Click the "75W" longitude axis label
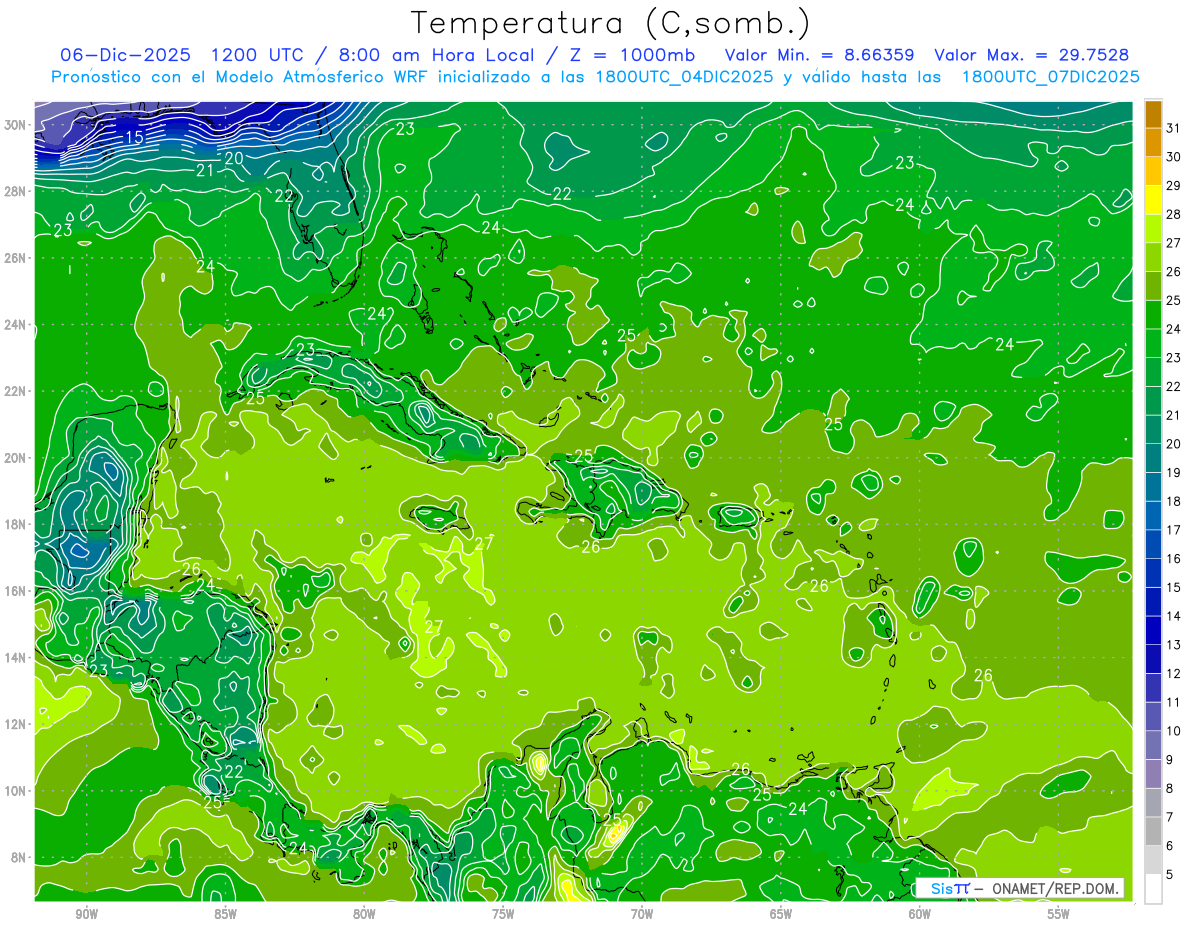The height and width of the screenshot is (927, 1200). [x=503, y=914]
